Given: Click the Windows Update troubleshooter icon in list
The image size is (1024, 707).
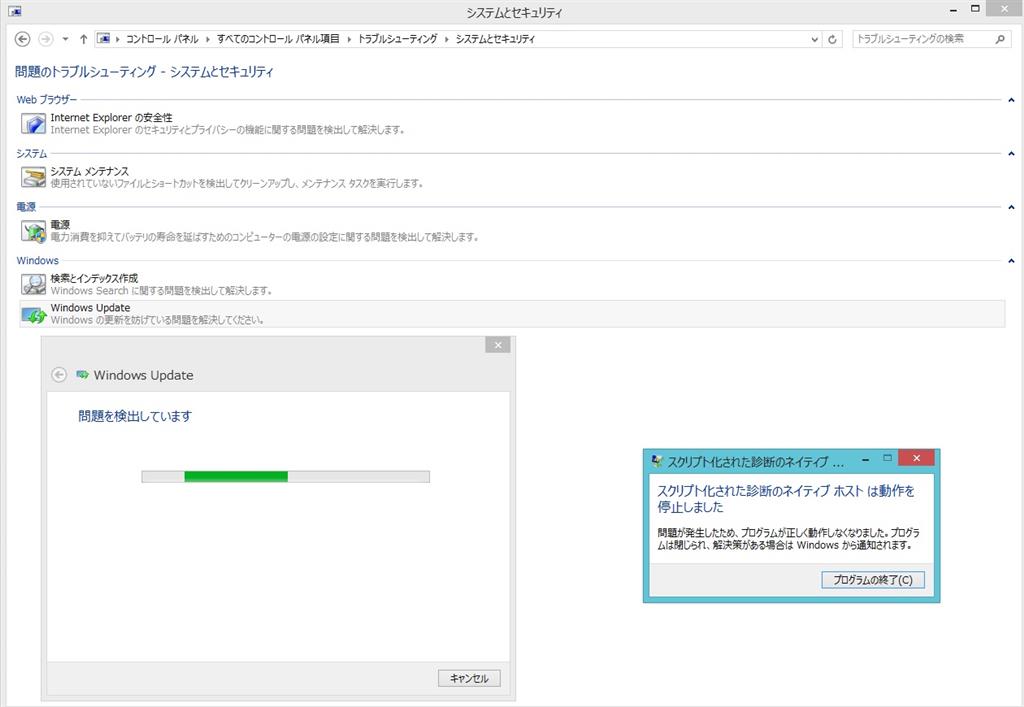Looking at the screenshot, I should pyautogui.click(x=33, y=314).
